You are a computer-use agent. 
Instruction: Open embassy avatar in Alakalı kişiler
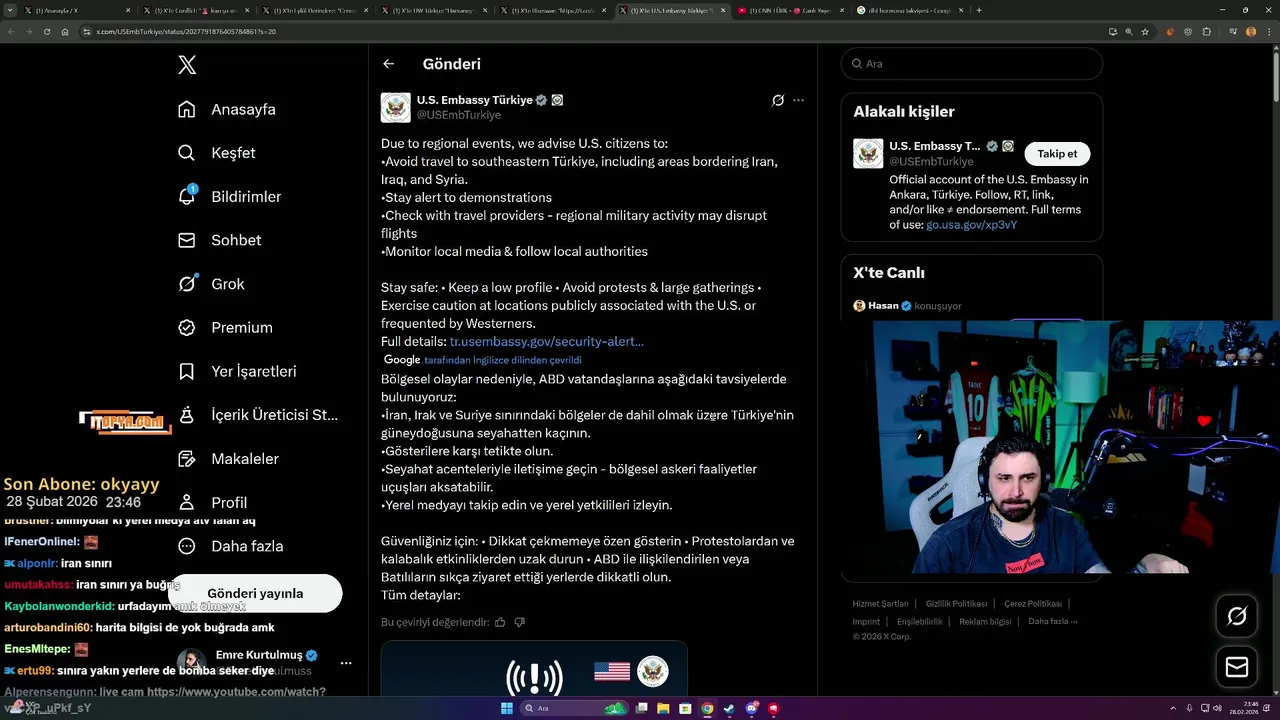868,153
